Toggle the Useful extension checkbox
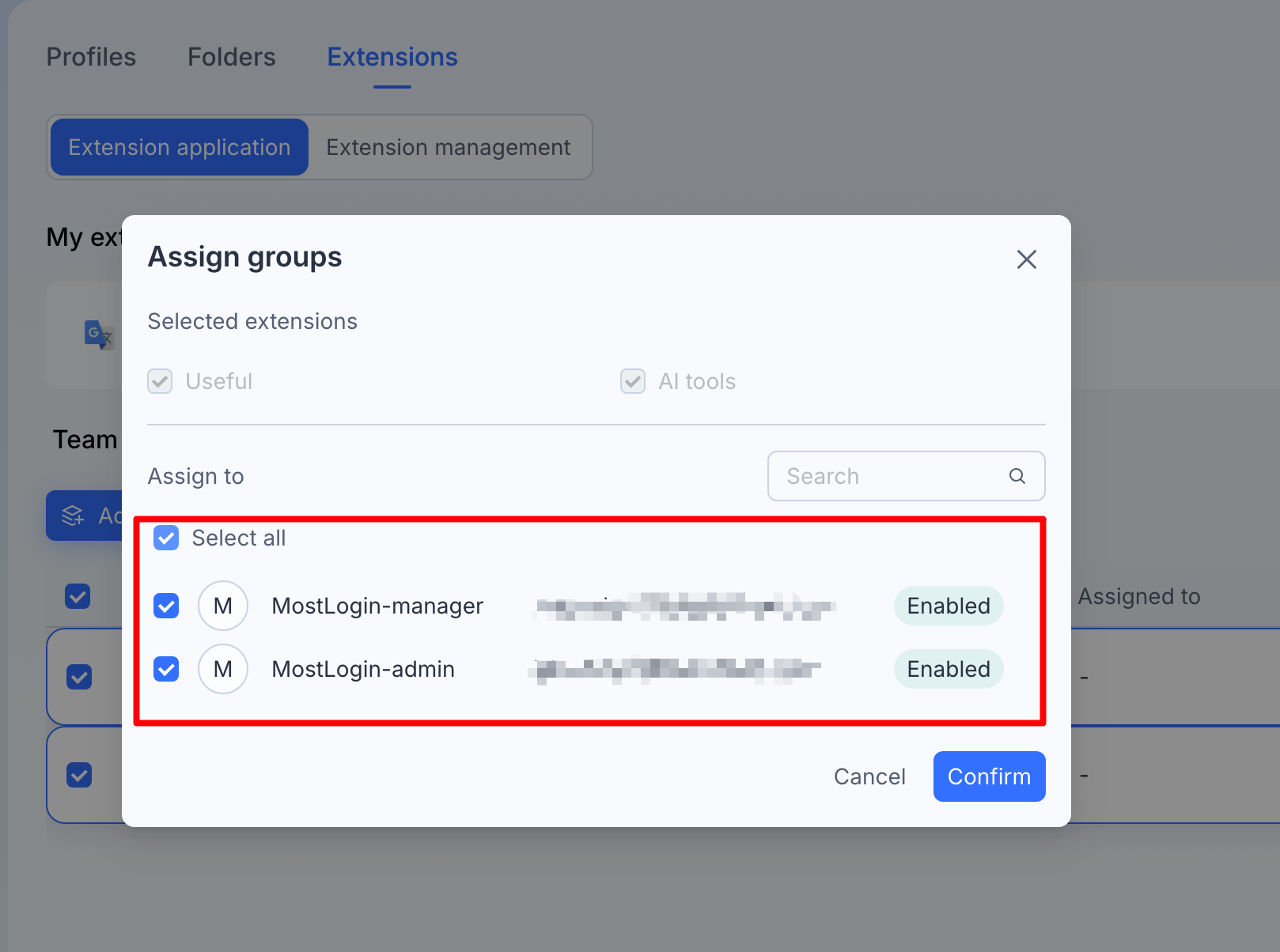This screenshot has width=1280, height=952. [160, 381]
